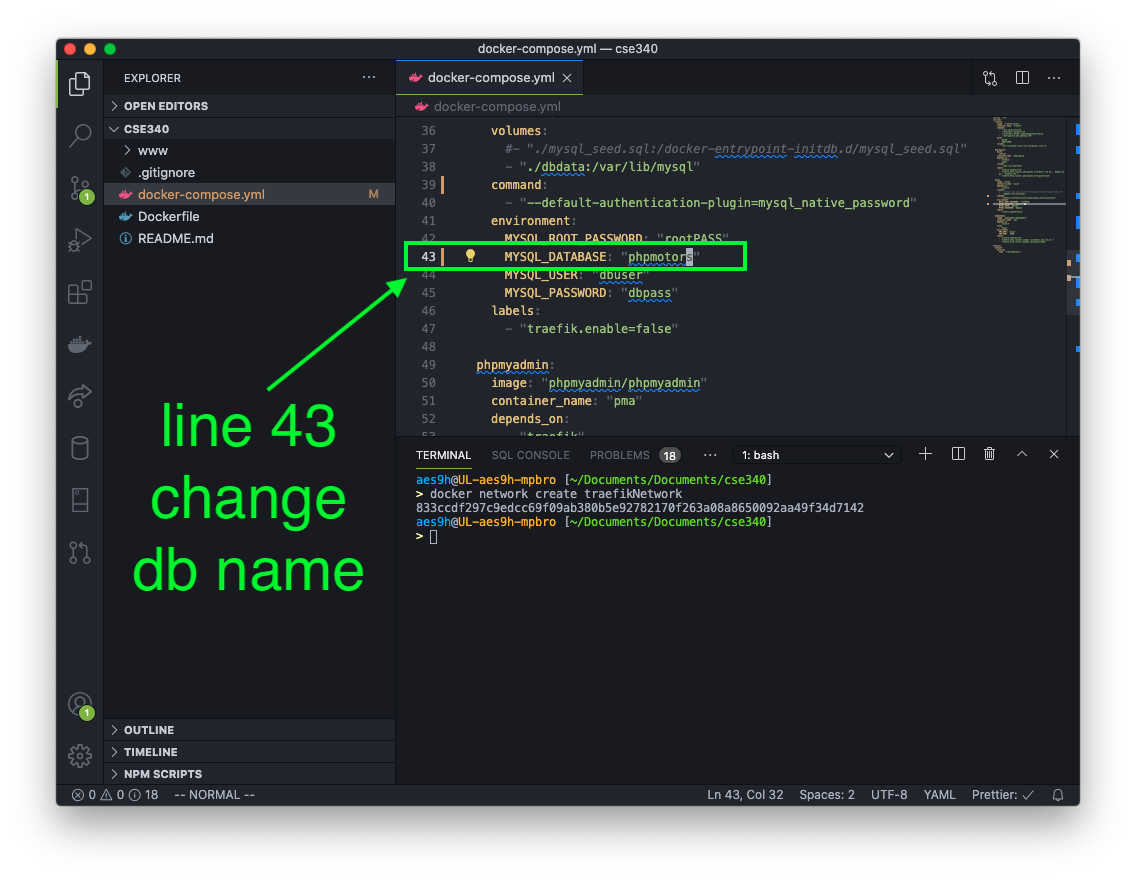Switch to the TERMINAL panel tab
The height and width of the screenshot is (880, 1136).
coord(443,455)
